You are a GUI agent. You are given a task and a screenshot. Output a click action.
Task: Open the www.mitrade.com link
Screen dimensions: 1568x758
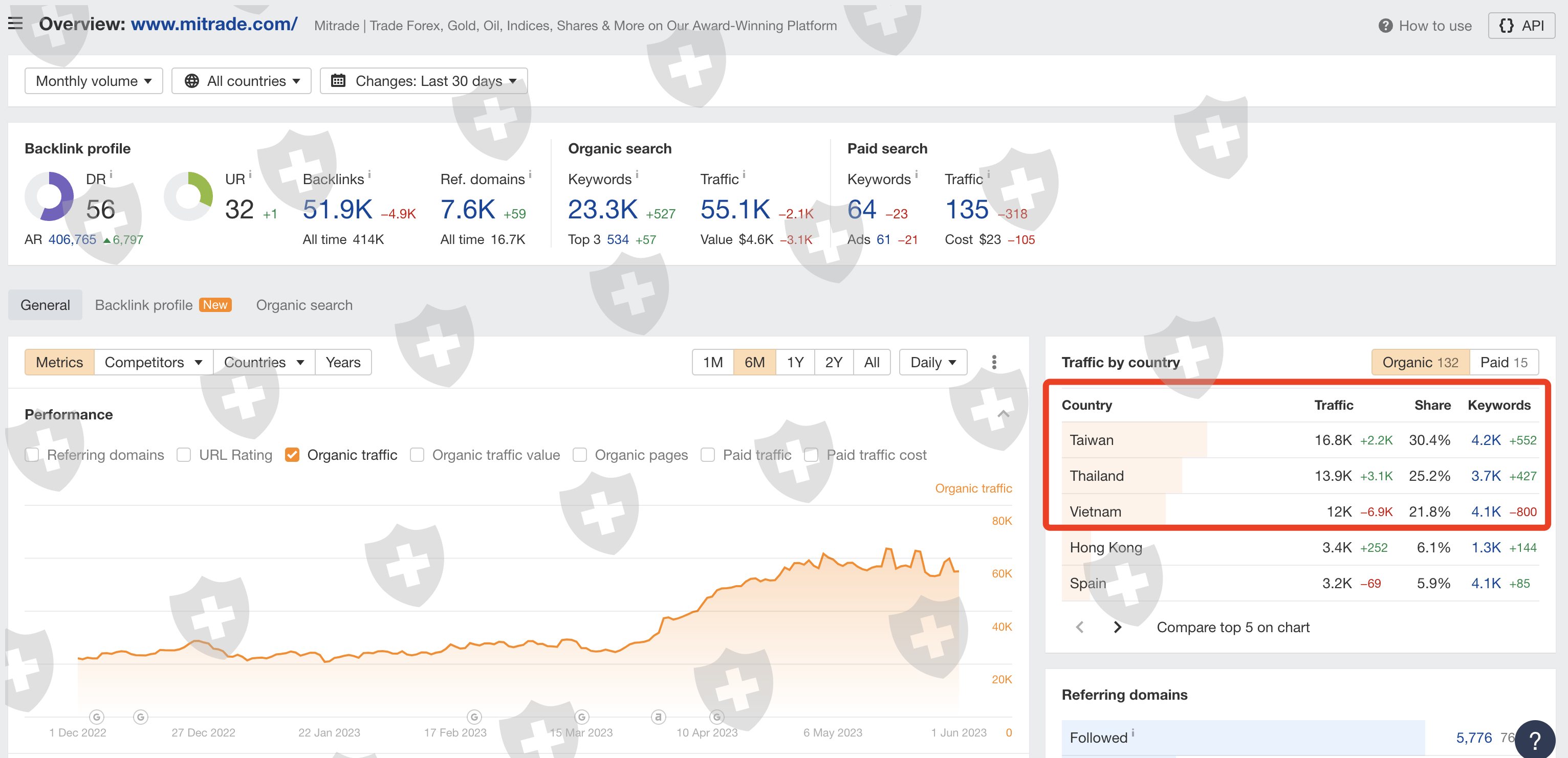(x=213, y=24)
